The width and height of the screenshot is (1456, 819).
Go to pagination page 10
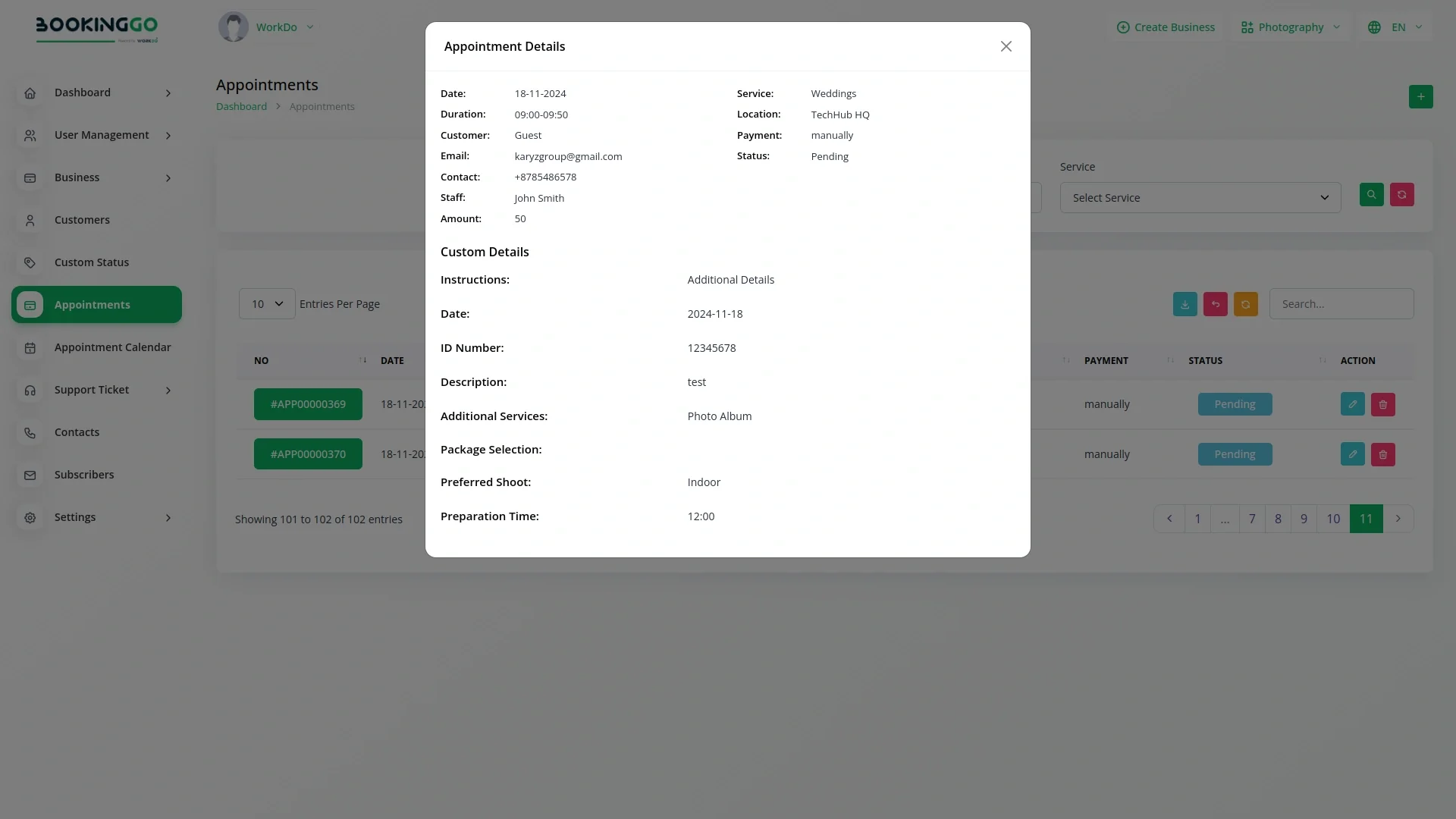tap(1332, 519)
